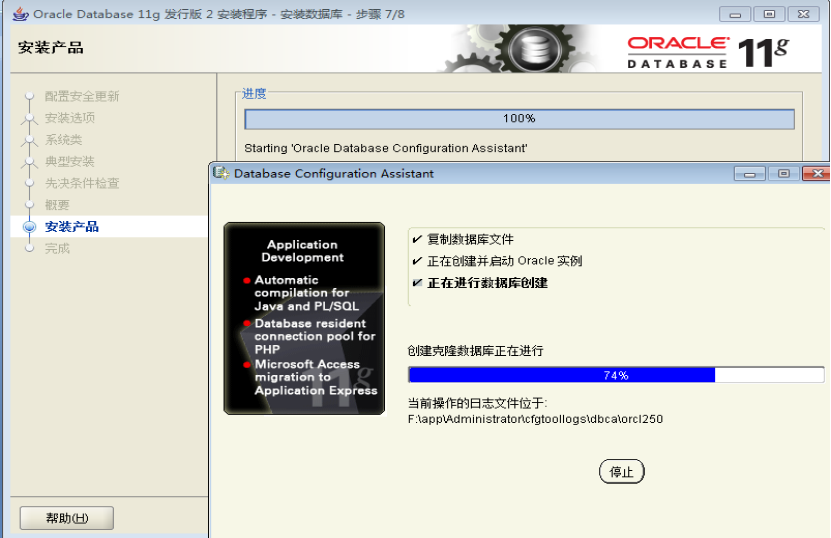Viewport: 831px width, 538px height.
Task: Click the text 正在进行数据库创建
Action: click(x=487, y=283)
